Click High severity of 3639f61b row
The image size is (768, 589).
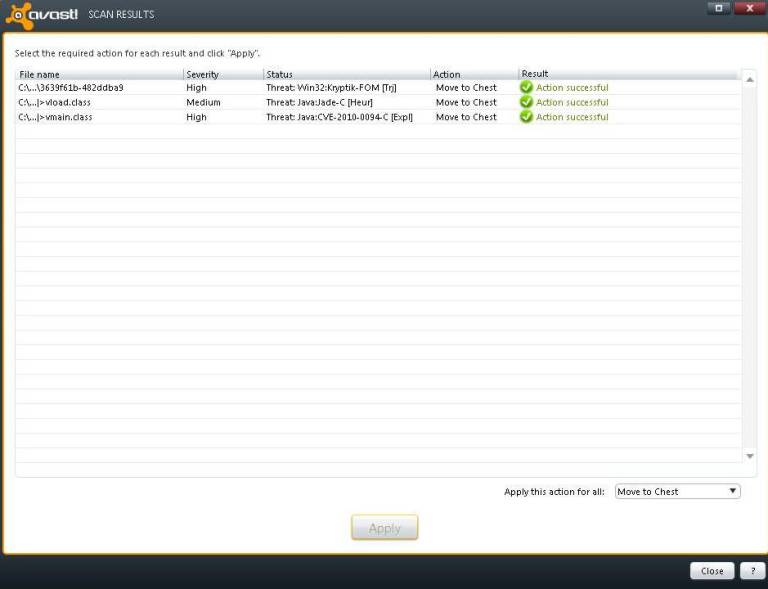pos(196,88)
